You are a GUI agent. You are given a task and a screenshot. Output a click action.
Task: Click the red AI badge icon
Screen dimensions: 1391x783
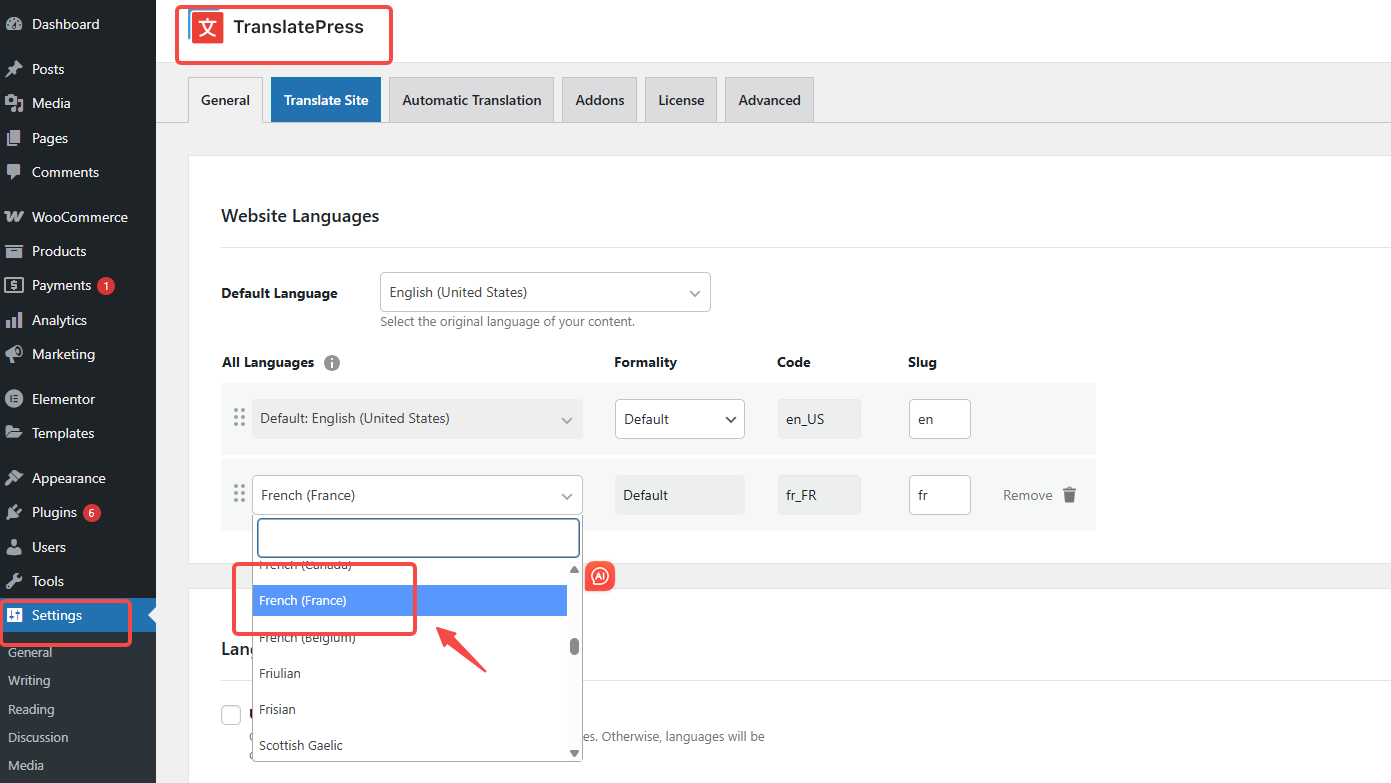coord(600,576)
